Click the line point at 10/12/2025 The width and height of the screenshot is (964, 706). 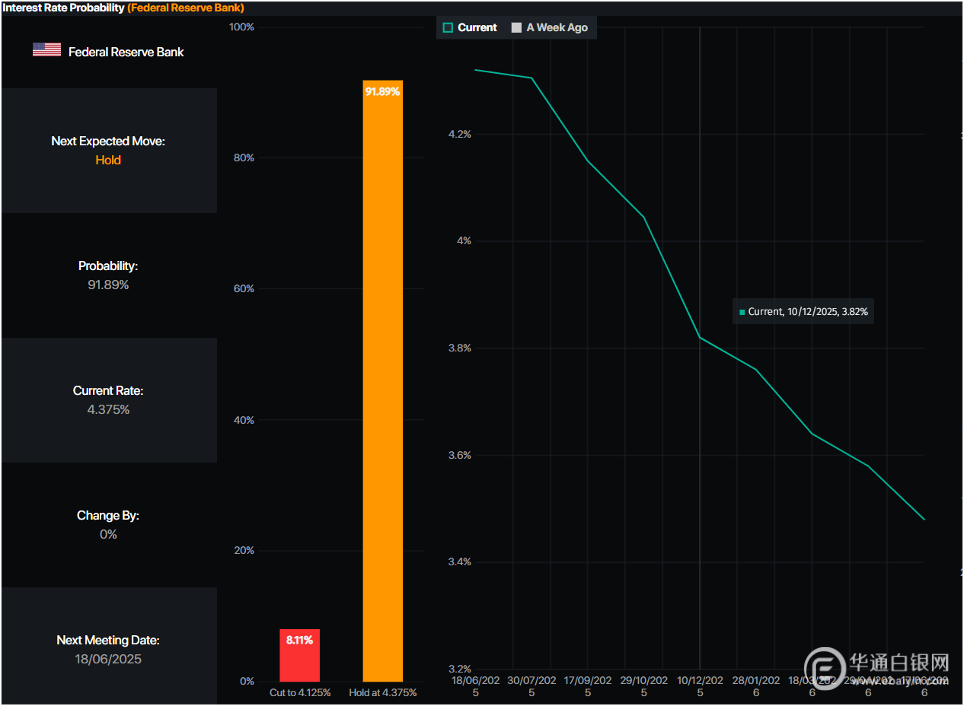[x=699, y=337]
